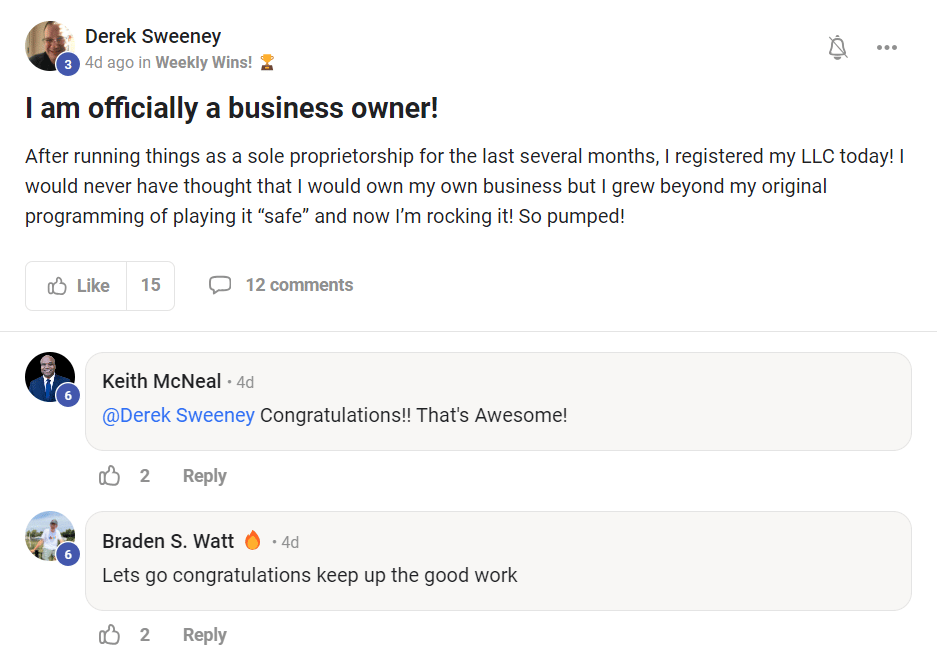Click the speech bubble comments icon
This screenshot has height=662, width=937.
(219, 286)
